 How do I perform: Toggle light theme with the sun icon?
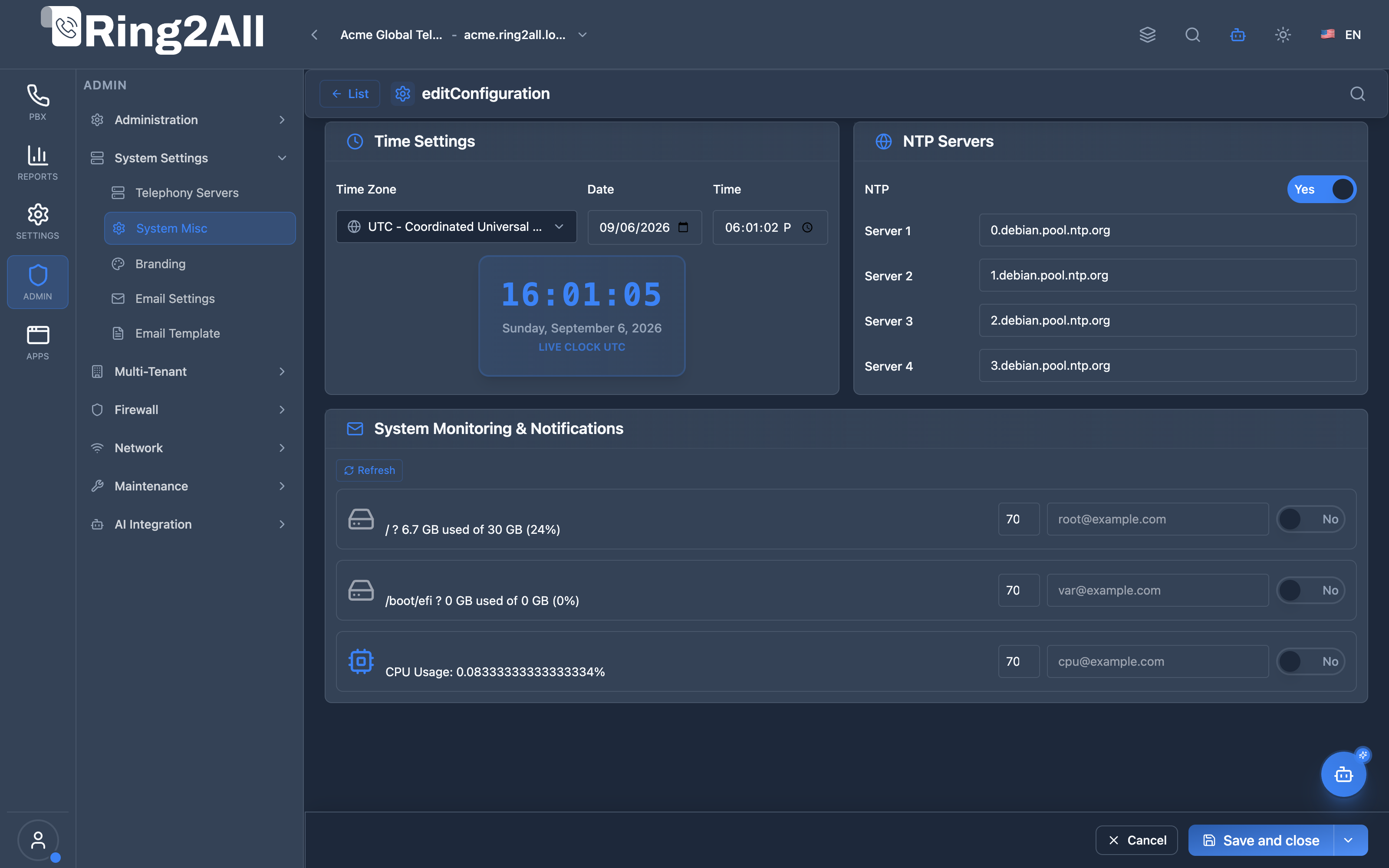coord(1283,34)
